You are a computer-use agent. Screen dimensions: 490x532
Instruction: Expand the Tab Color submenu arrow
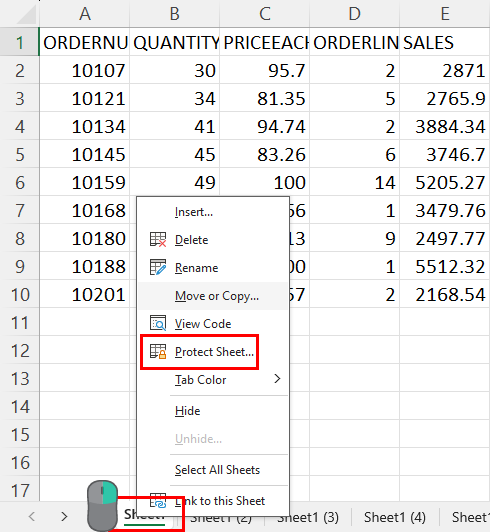click(277, 379)
